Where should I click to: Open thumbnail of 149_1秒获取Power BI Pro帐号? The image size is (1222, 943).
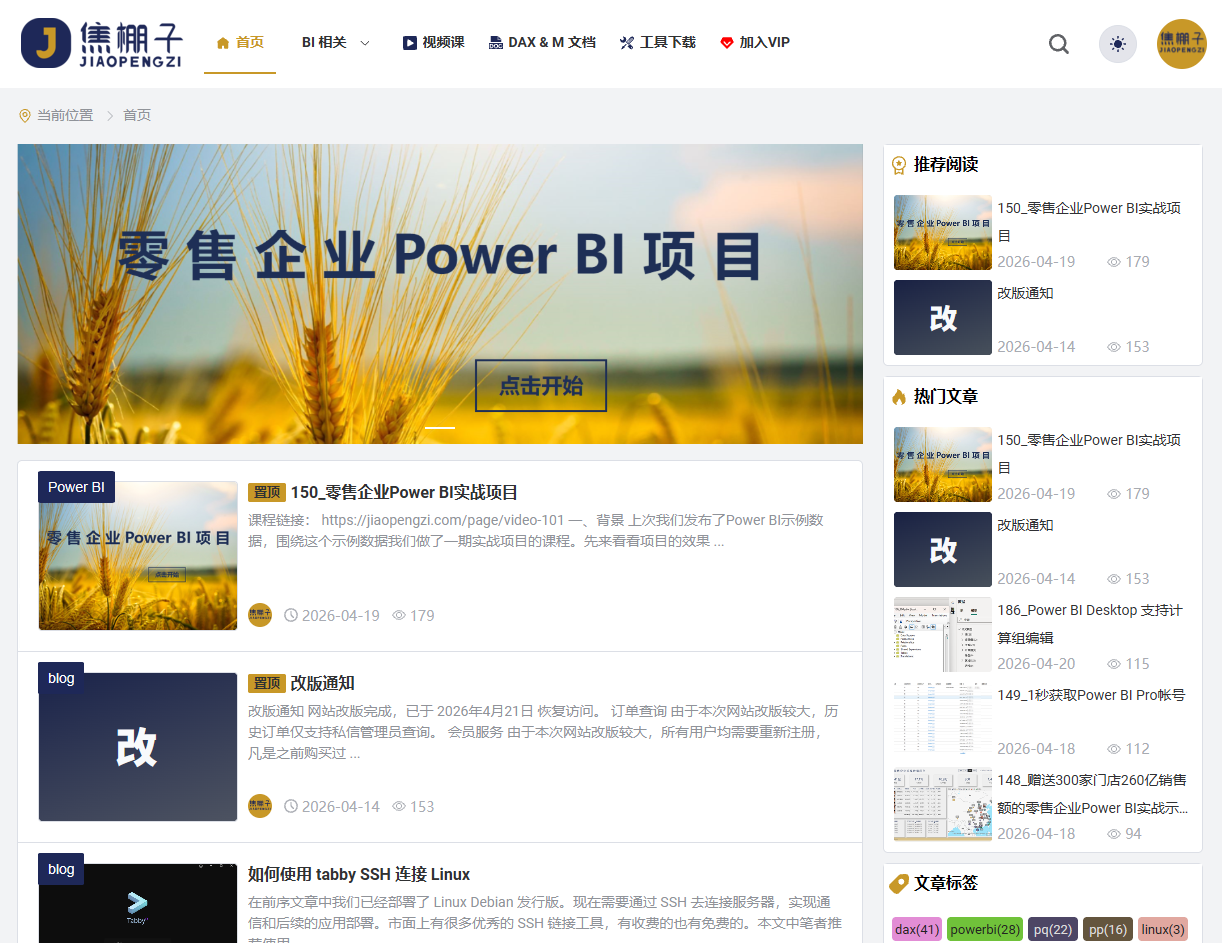click(x=943, y=719)
